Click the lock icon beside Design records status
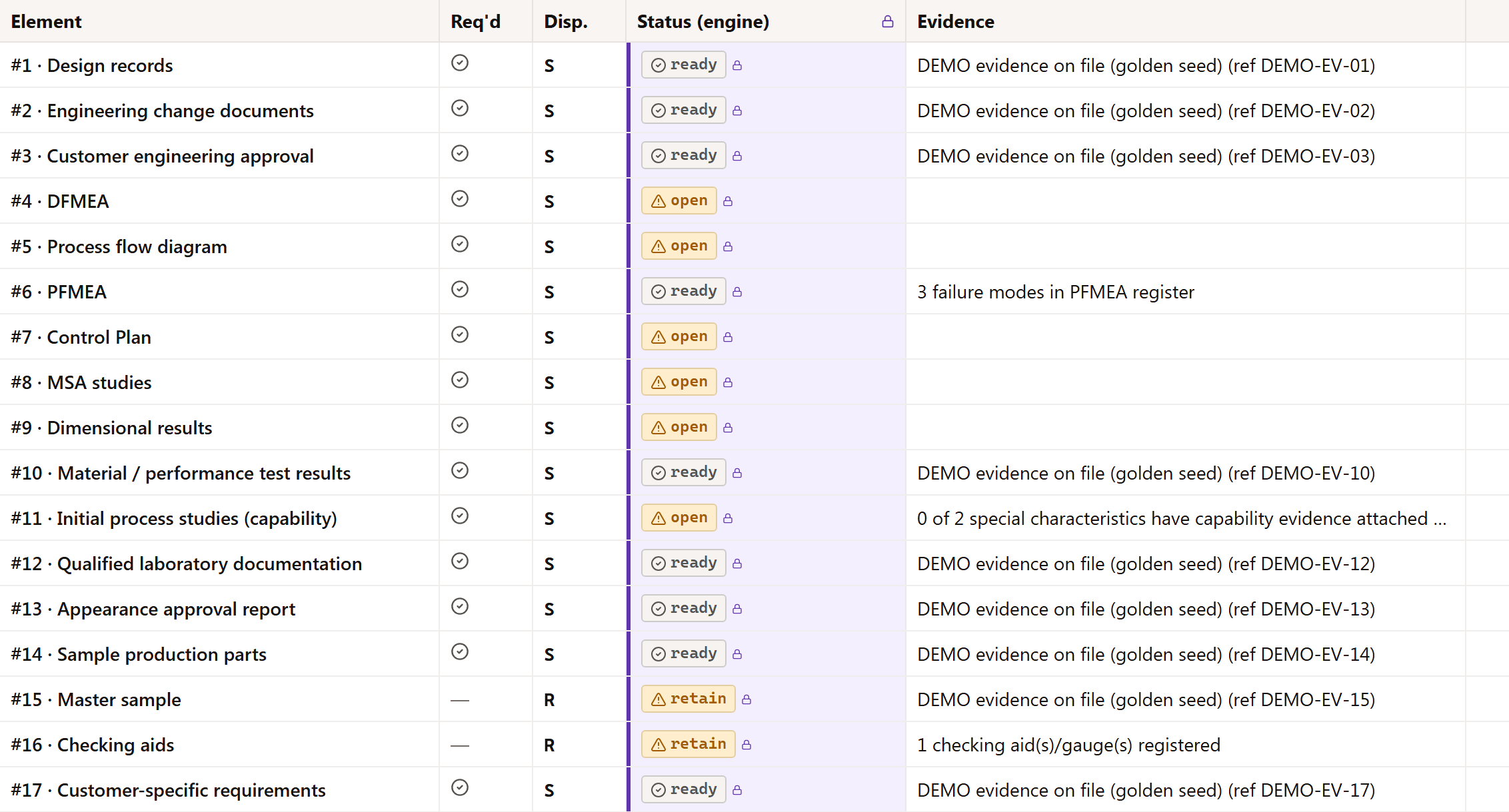 (737, 65)
